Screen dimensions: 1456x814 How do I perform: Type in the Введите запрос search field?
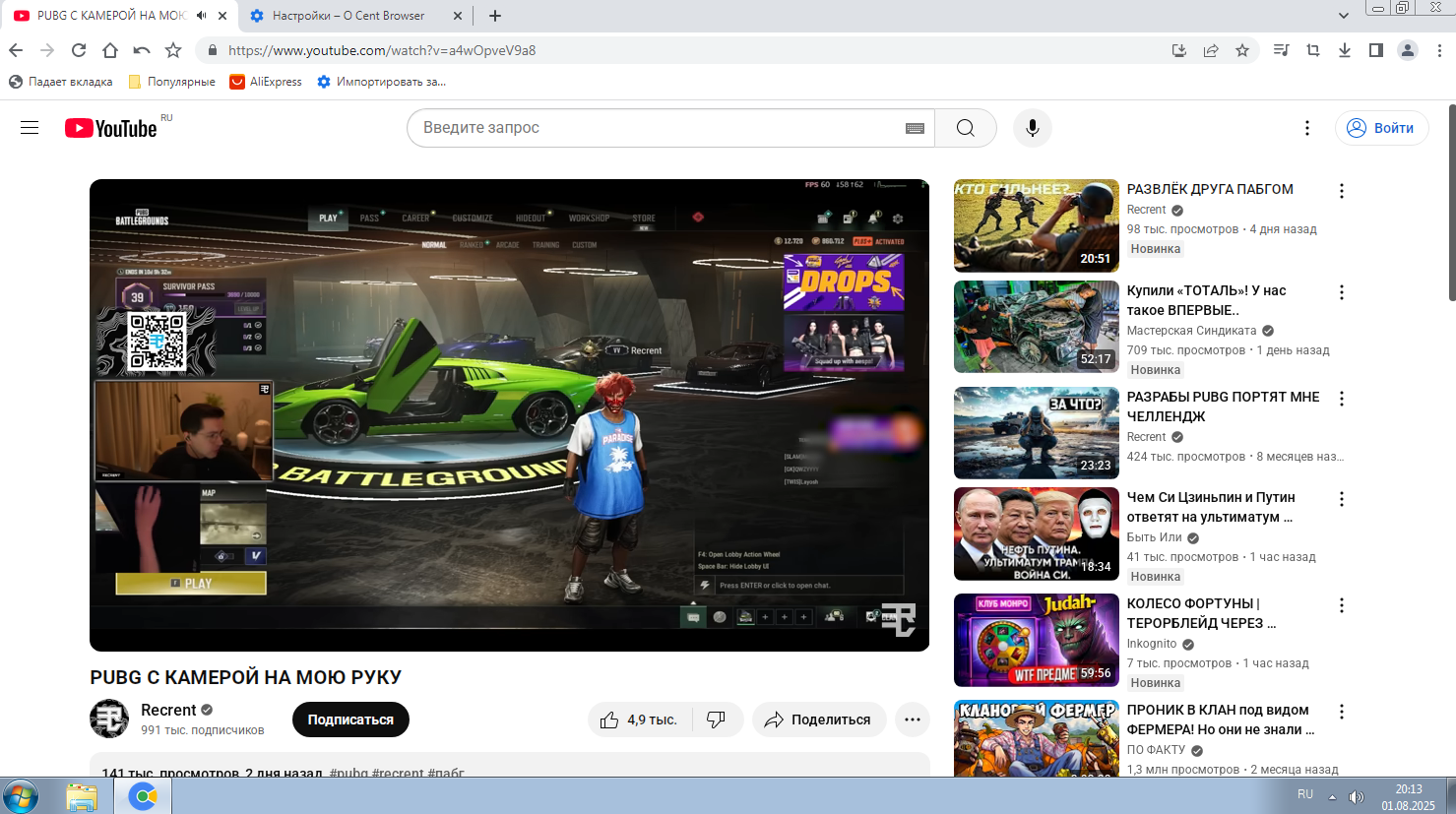650,128
